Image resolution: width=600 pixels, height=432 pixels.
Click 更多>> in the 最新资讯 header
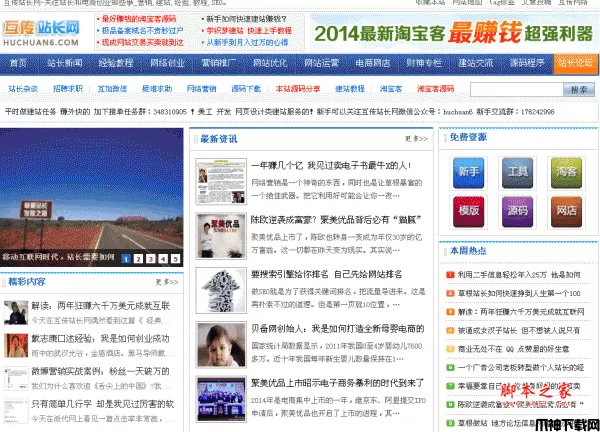click(x=416, y=139)
